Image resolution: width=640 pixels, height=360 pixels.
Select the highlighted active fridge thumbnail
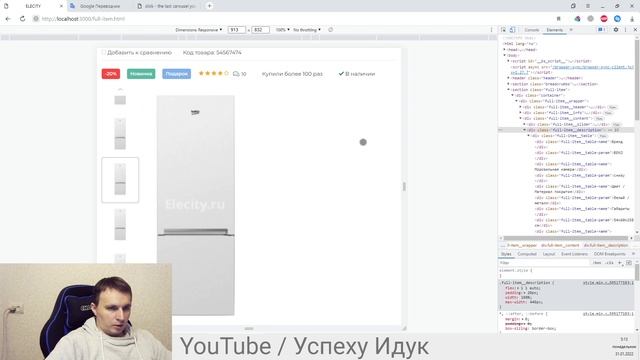[x=120, y=180]
